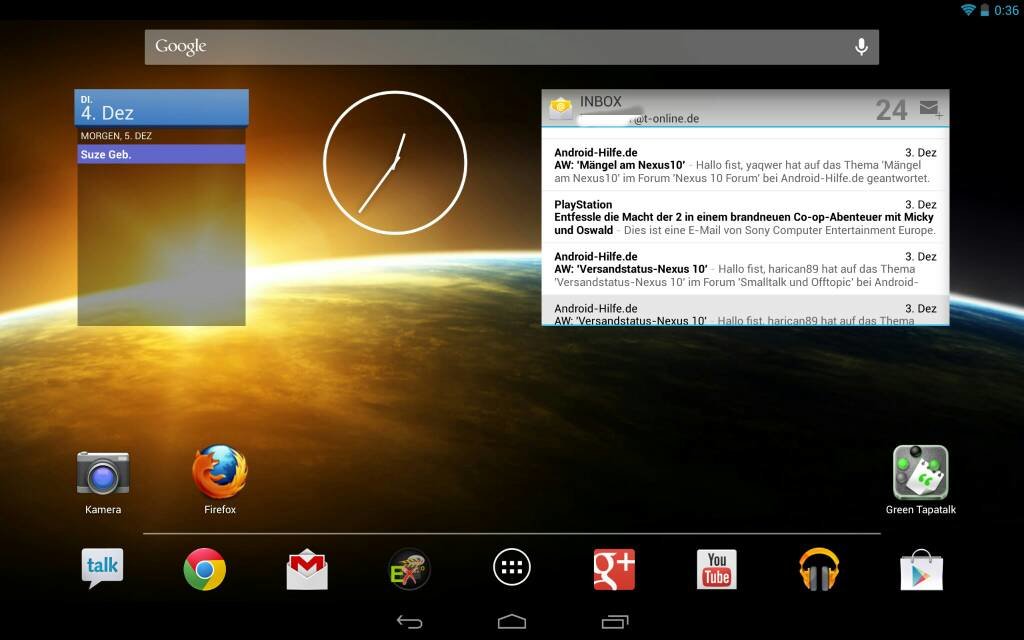Image resolution: width=1024 pixels, height=640 pixels.
Task: Open Google Play Store
Action: click(921, 569)
